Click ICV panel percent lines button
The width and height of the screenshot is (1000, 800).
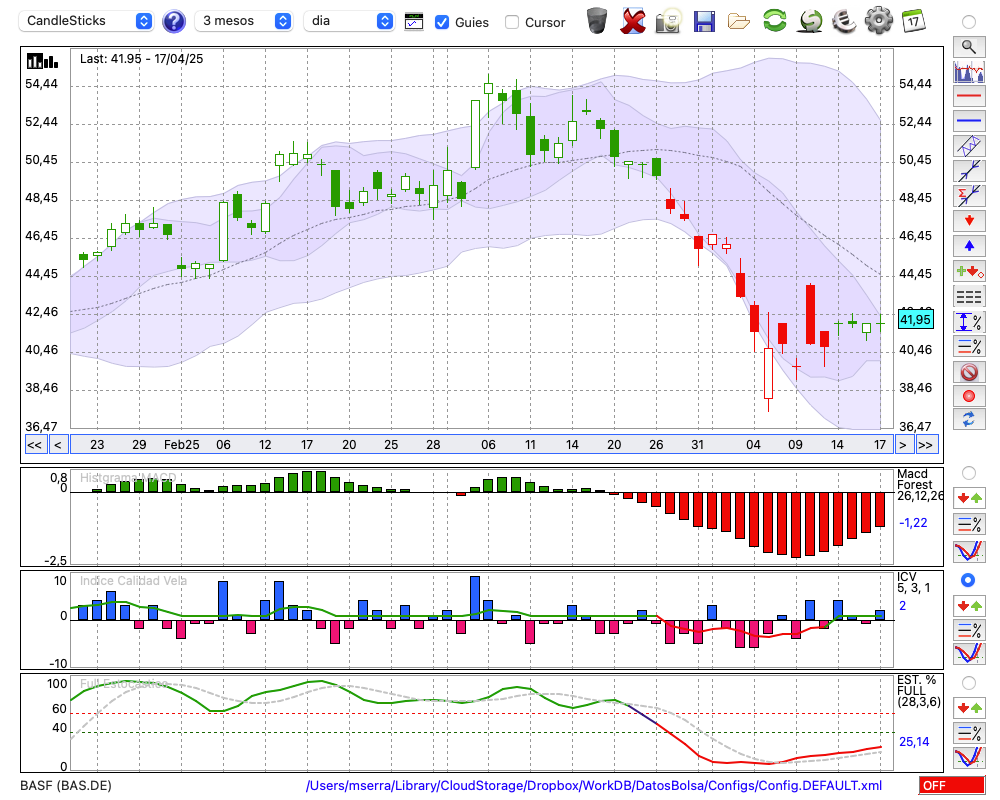click(969, 630)
